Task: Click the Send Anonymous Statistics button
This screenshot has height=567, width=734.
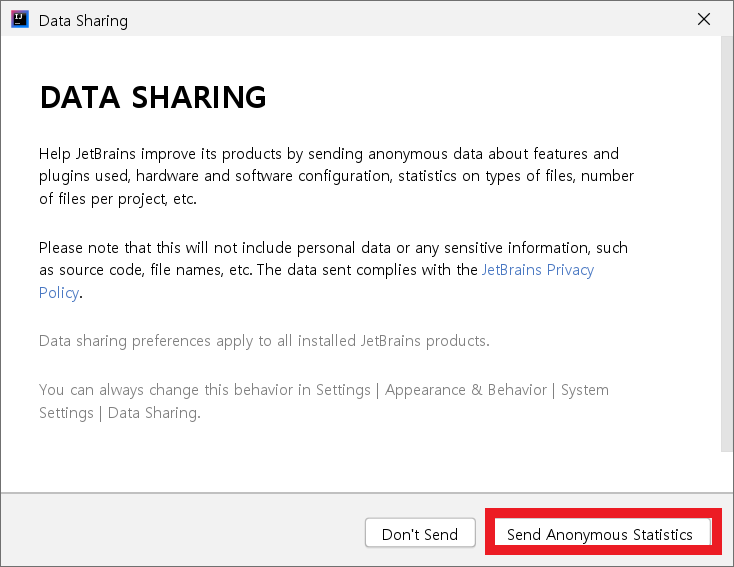Action: (603, 532)
